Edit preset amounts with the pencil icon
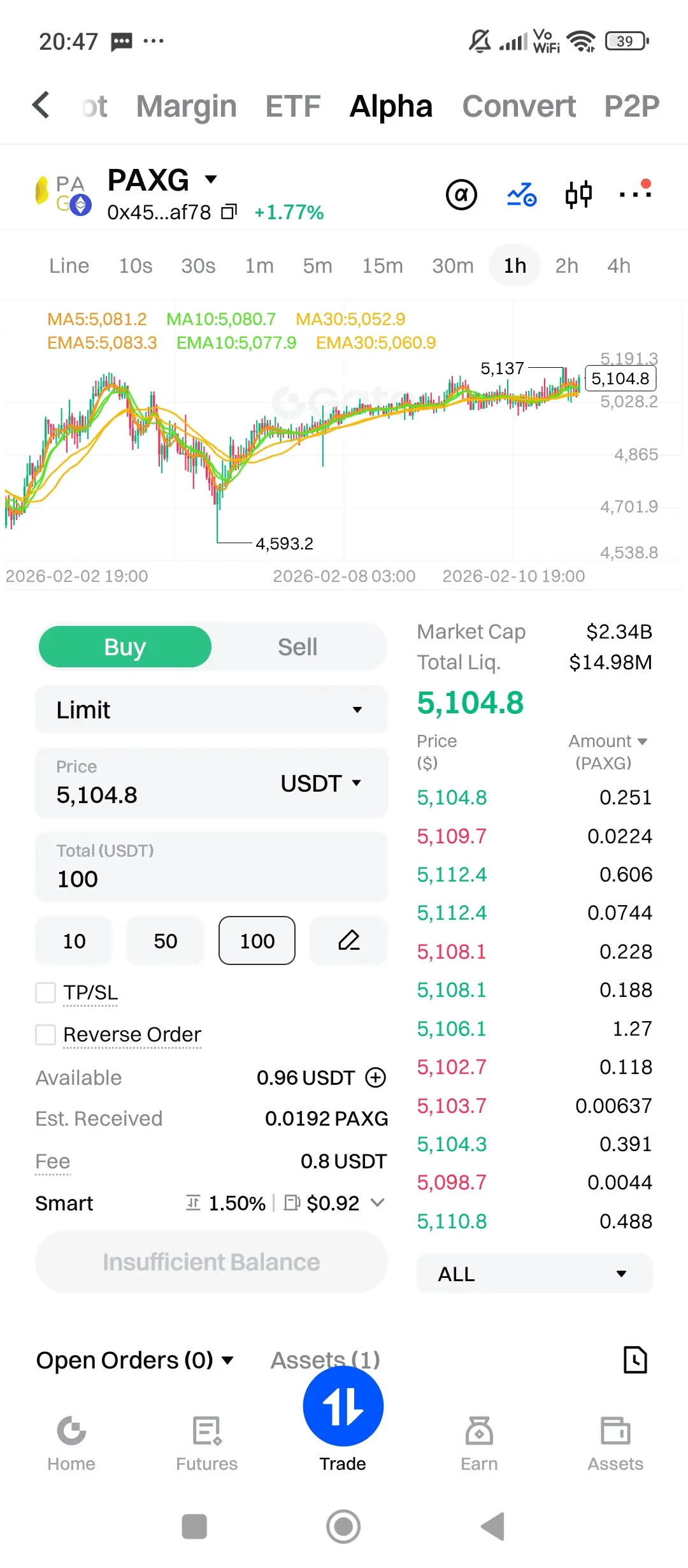The width and height of the screenshot is (688, 1568). point(348,940)
